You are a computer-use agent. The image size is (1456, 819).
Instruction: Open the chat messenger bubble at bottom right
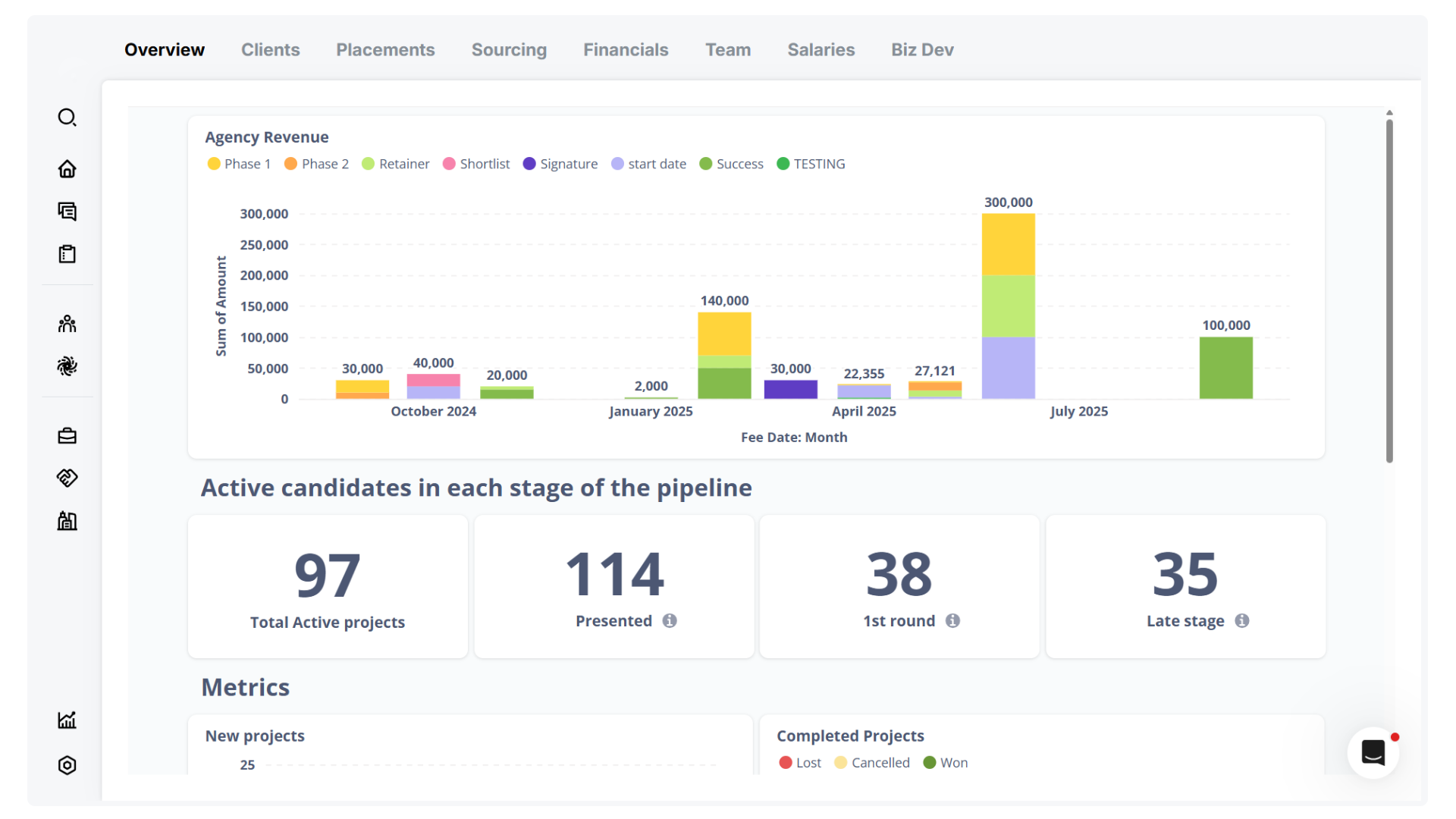1373,753
